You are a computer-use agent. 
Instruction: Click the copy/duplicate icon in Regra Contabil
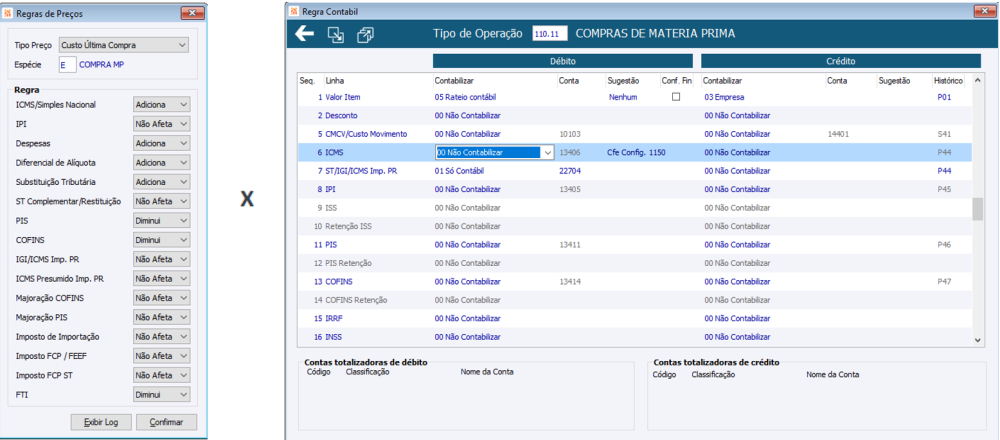365,34
